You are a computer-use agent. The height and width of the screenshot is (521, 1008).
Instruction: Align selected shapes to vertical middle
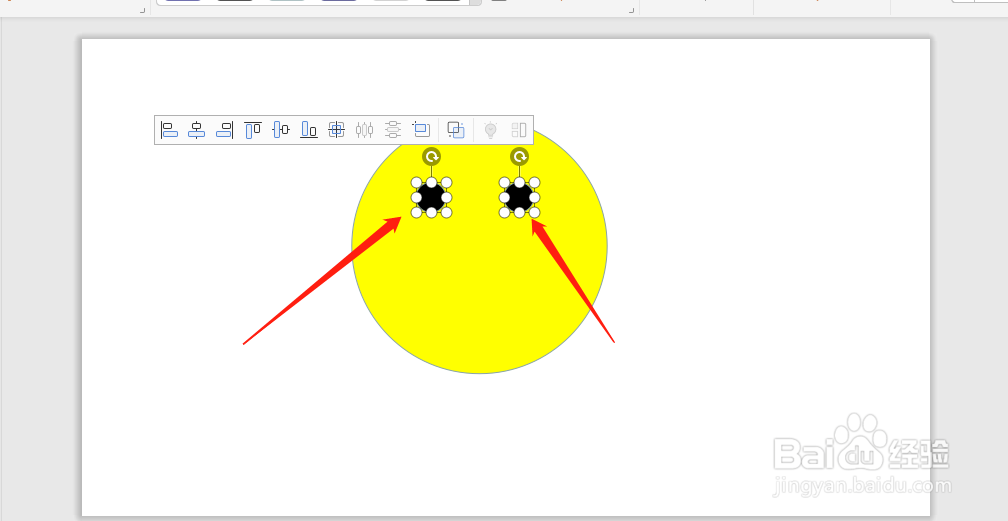point(281,130)
